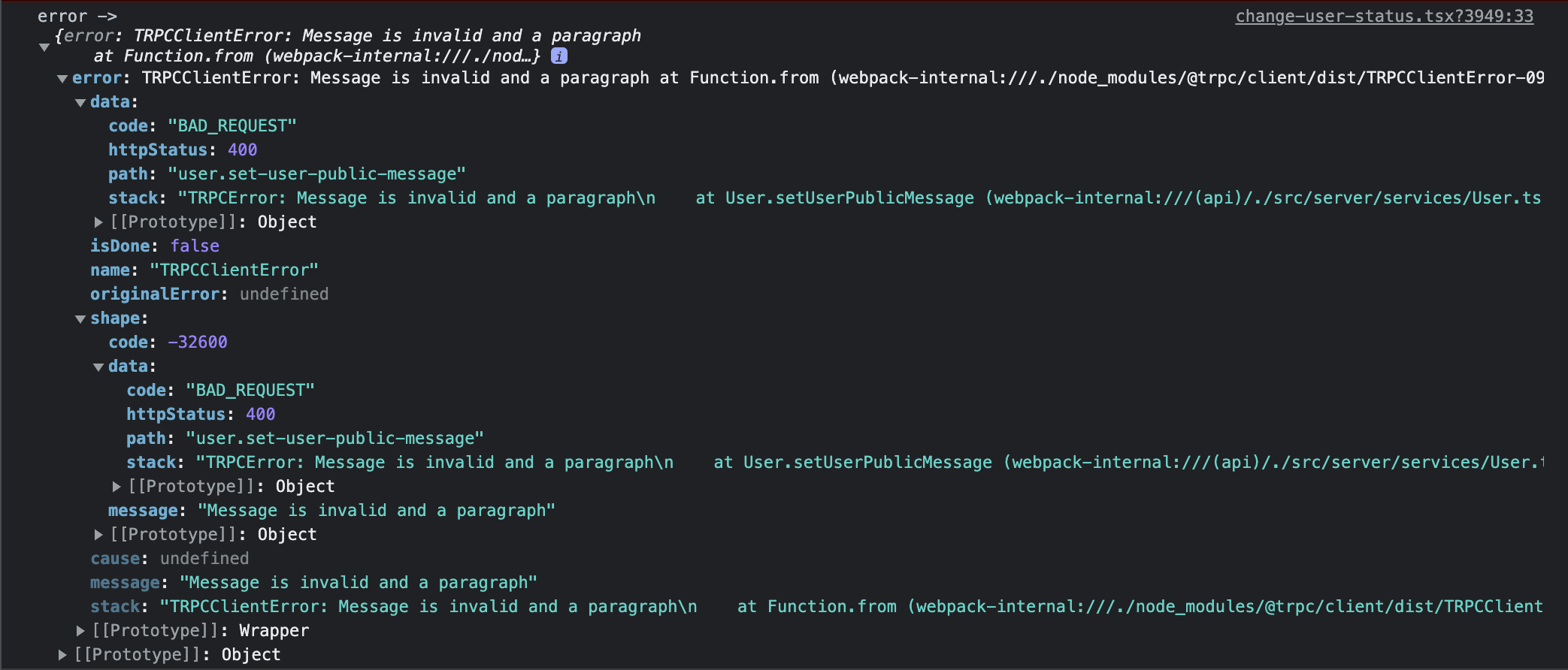Click the blue info icon after the object preview

pos(559,56)
